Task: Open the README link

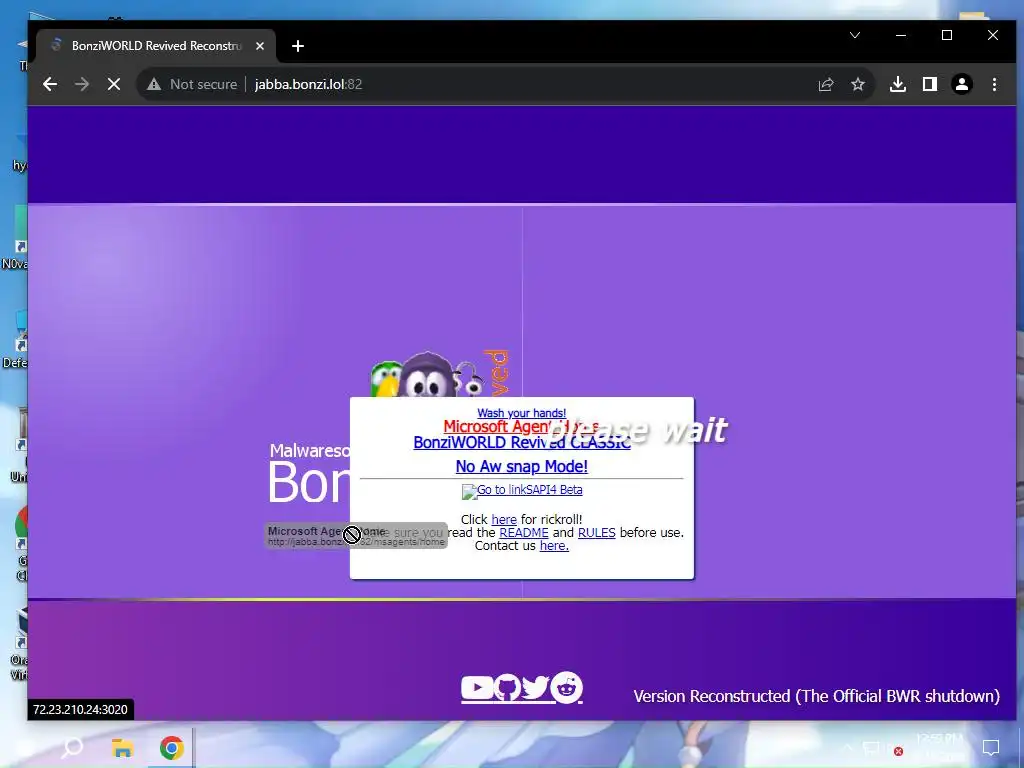Action: point(524,533)
